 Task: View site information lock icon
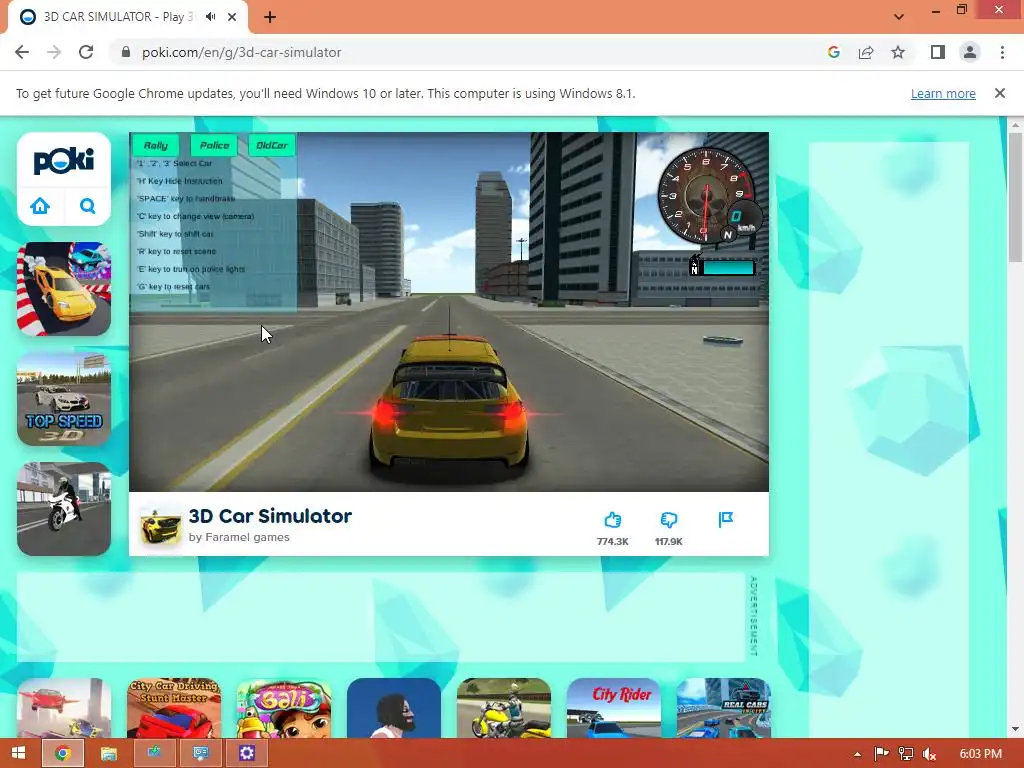point(126,52)
